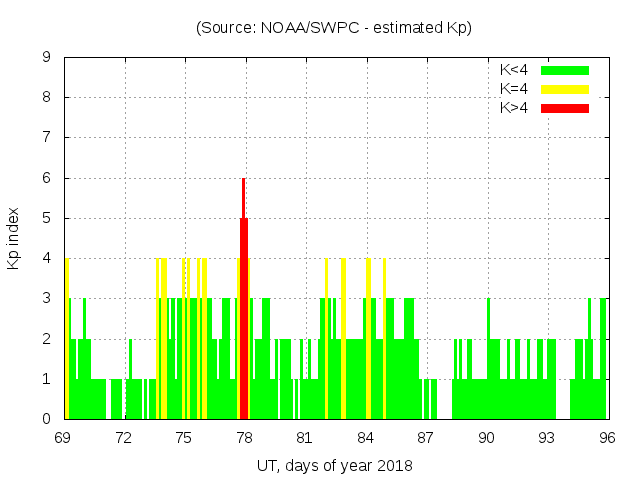This screenshot has height=480, width=640.
Task: Click x-axis tick label 87
Action: [x=426, y=438]
